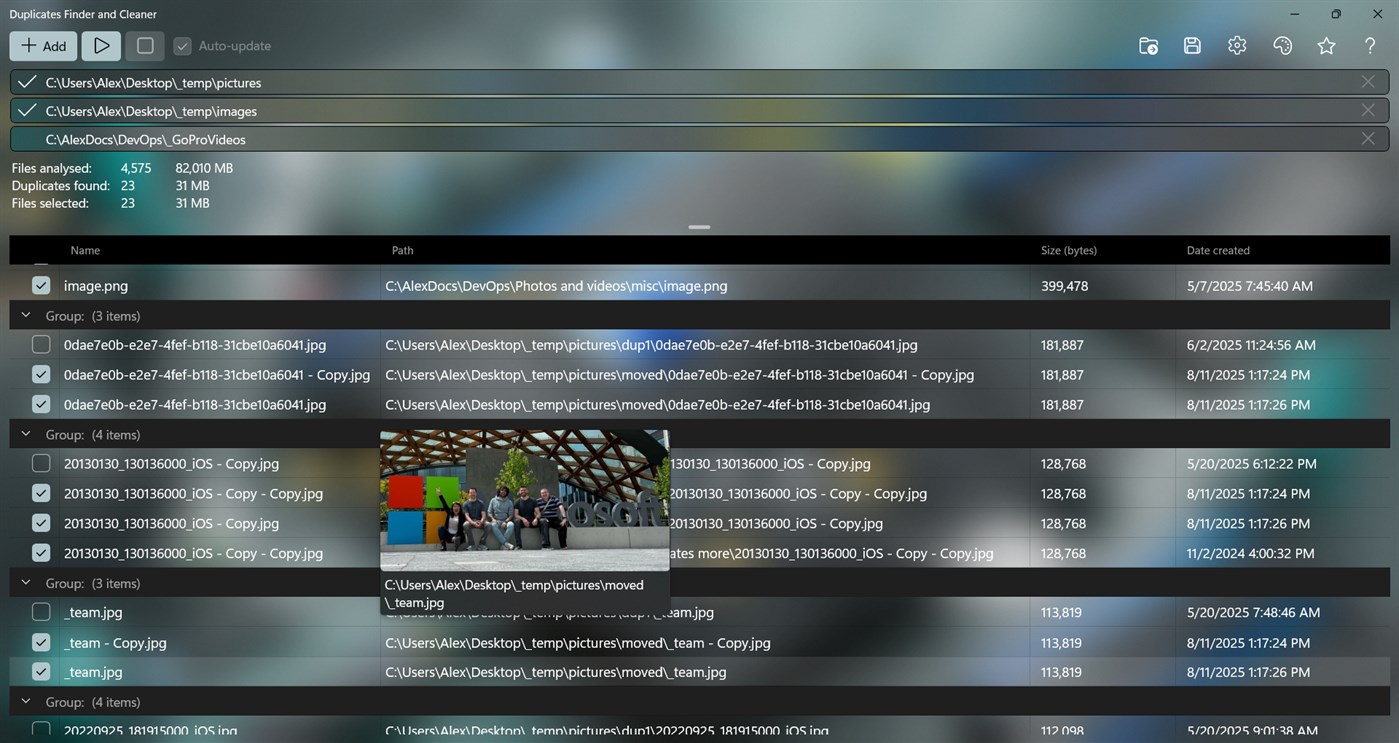The image size is (1399, 743).
Task: Open the theme palette icon
Action: [1281, 45]
